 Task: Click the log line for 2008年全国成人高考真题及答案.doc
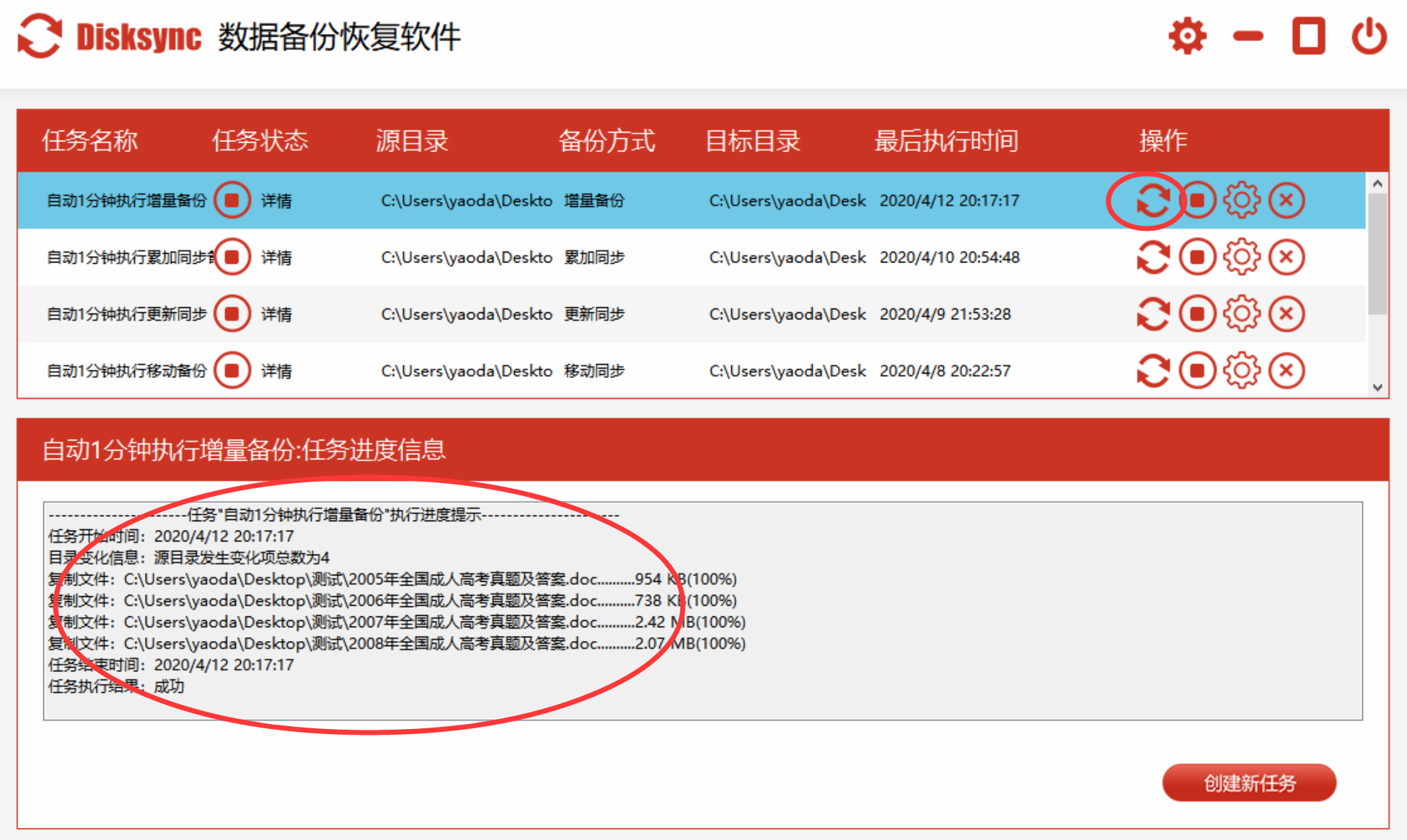click(397, 644)
